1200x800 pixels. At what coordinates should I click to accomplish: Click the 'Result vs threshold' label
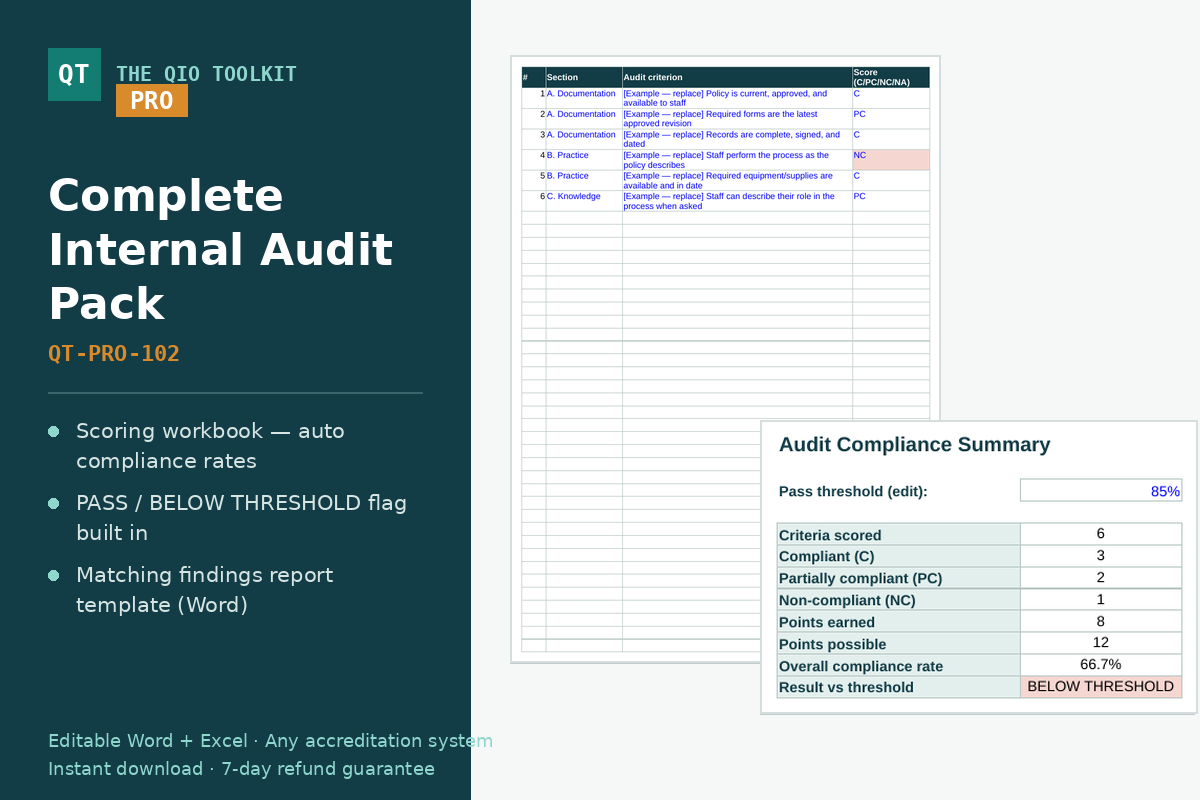[898, 687]
